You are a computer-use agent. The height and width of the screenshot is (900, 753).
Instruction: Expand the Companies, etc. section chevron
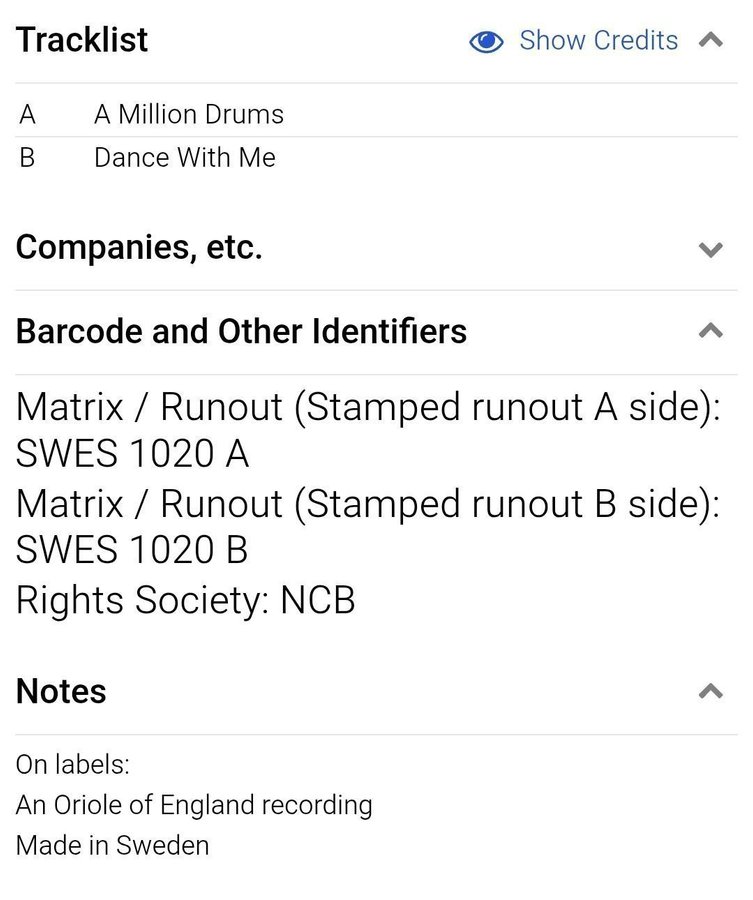point(711,249)
